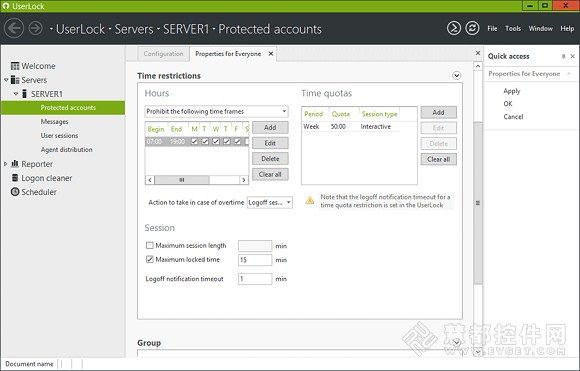Click Delete in the Hours section
The width and height of the screenshot is (580, 371).
[270, 159]
